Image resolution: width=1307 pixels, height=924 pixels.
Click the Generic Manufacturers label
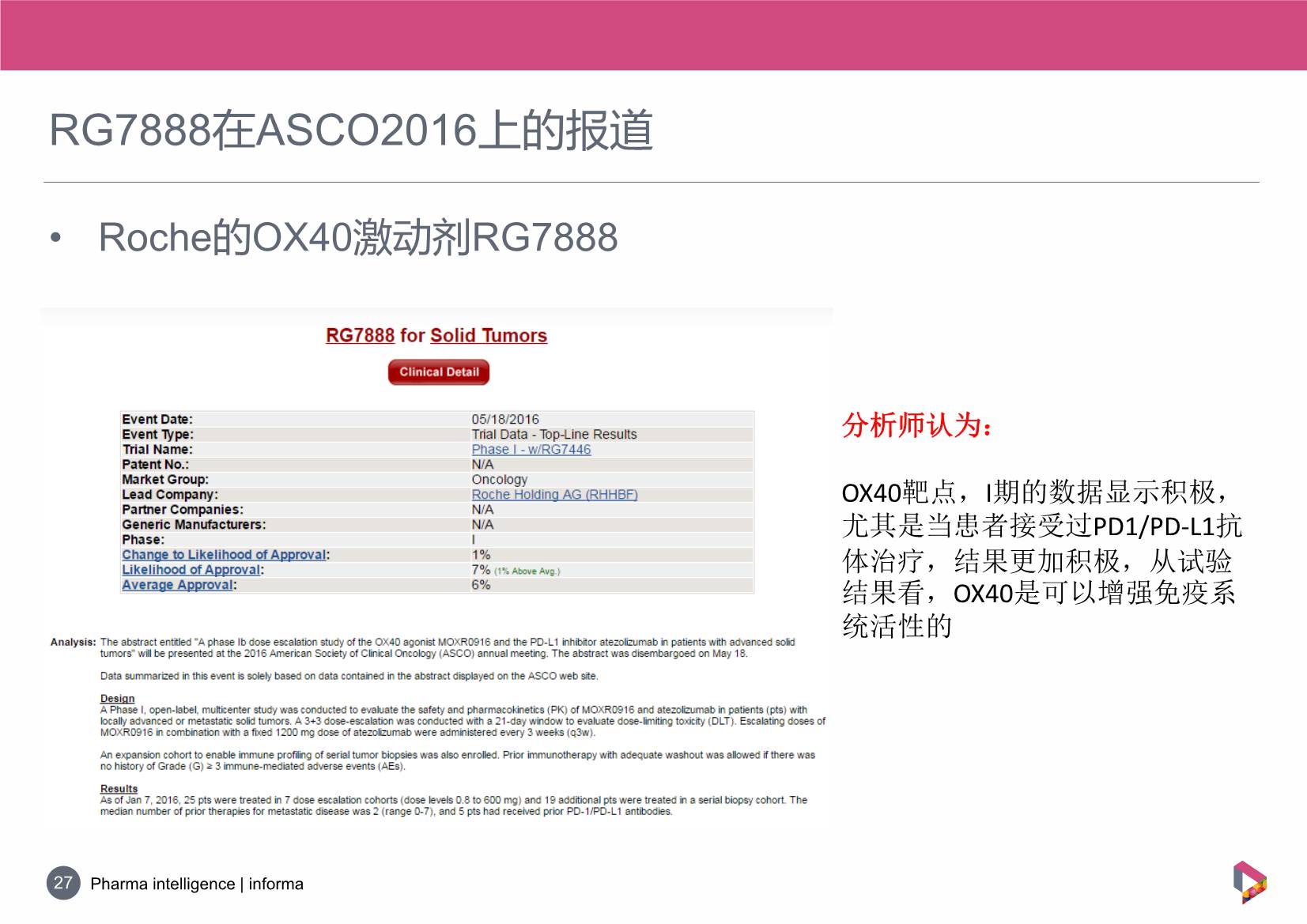coord(194,525)
